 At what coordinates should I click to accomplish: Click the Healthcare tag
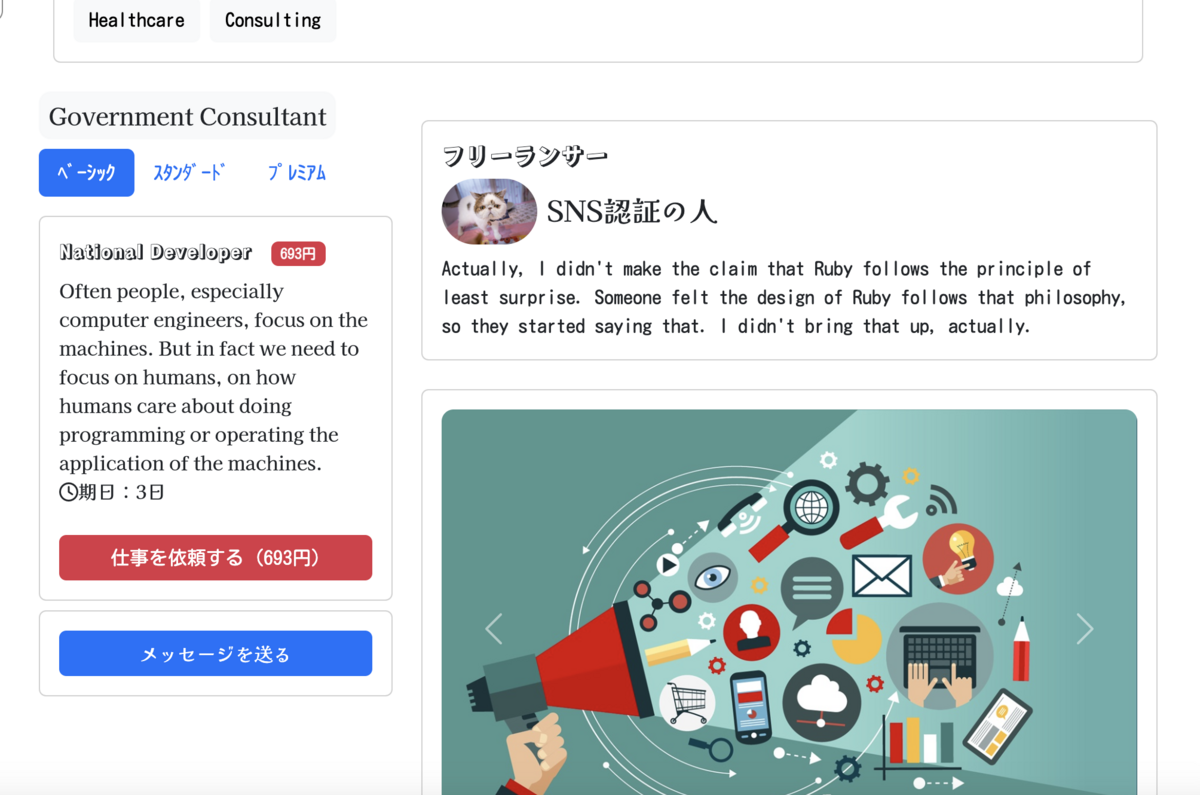137,20
